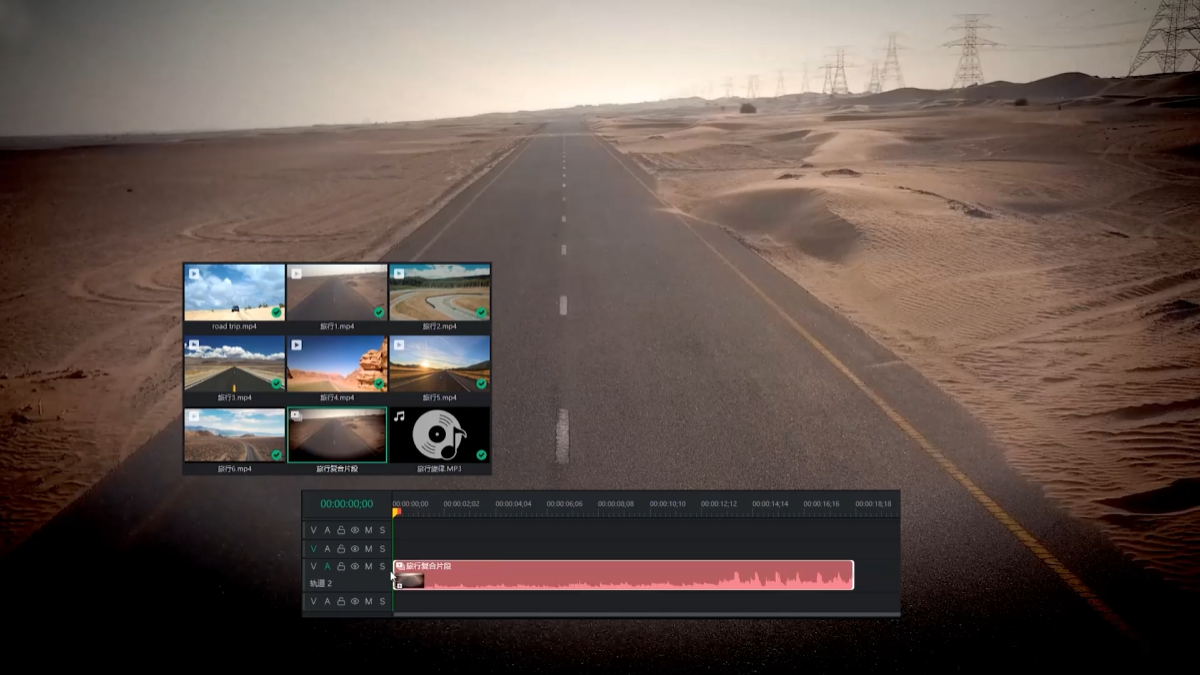The height and width of the screenshot is (675, 1200).
Task: Mute the bottom track with M
Action: (x=368, y=601)
